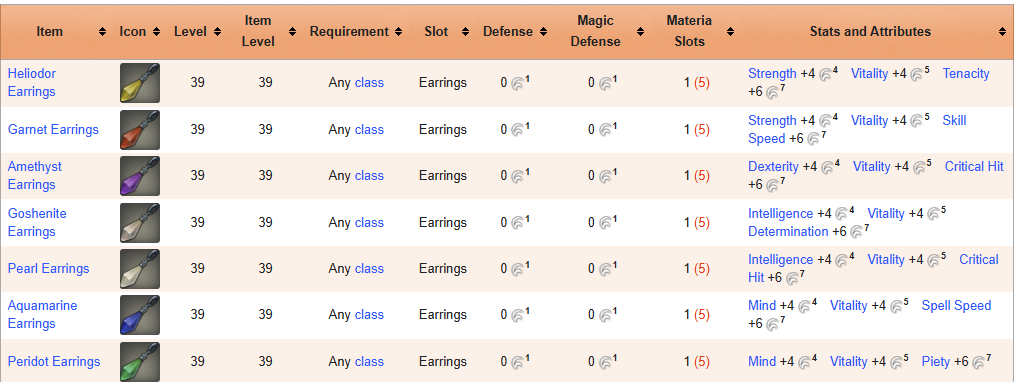
Task: Click the blue Aquamarine Earrings icon
Action: (x=140, y=315)
